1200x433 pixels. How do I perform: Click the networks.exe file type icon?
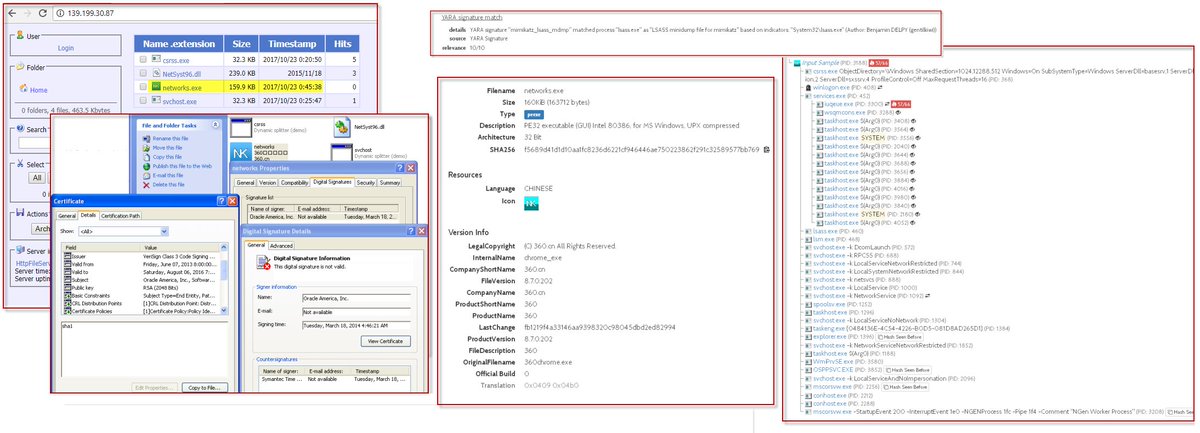tap(156, 87)
